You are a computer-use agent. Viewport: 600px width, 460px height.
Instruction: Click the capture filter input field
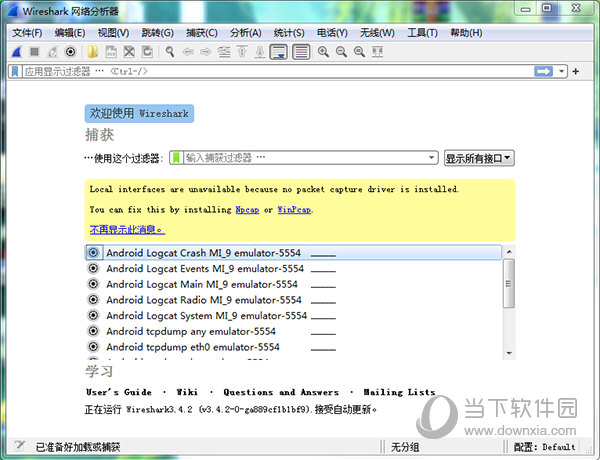(304, 158)
